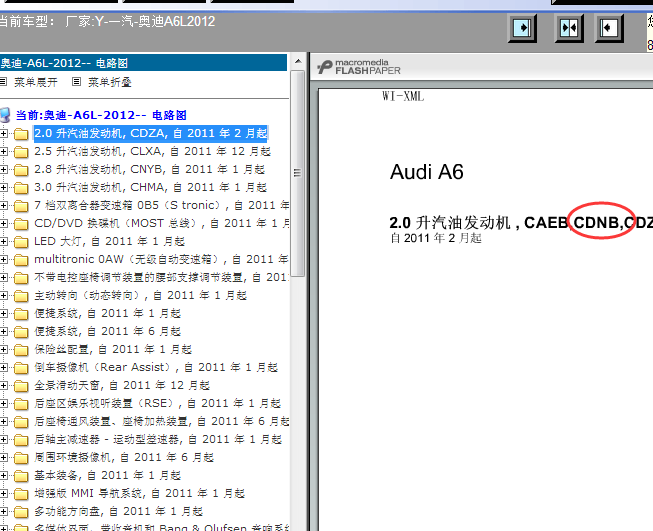Open LED 大灯 entry
The width and height of the screenshot is (653, 531).
[x=110, y=241]
